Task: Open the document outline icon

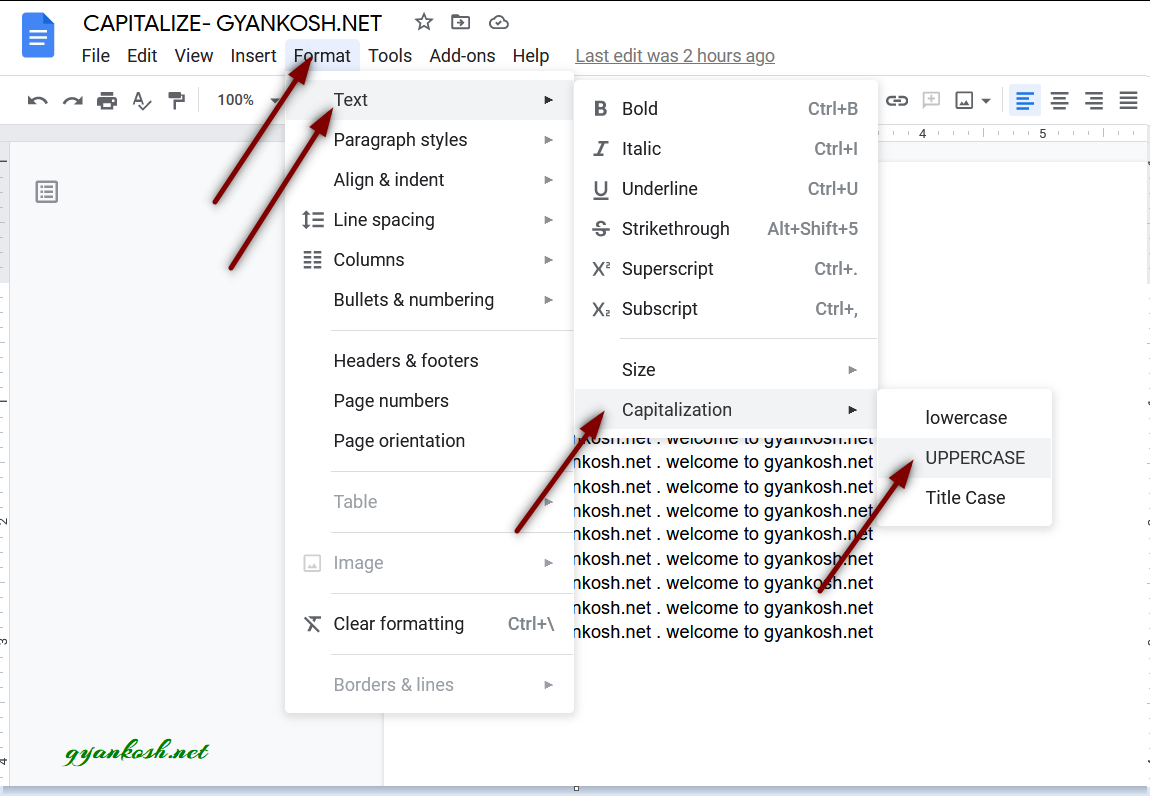Action: coord(46,191)
